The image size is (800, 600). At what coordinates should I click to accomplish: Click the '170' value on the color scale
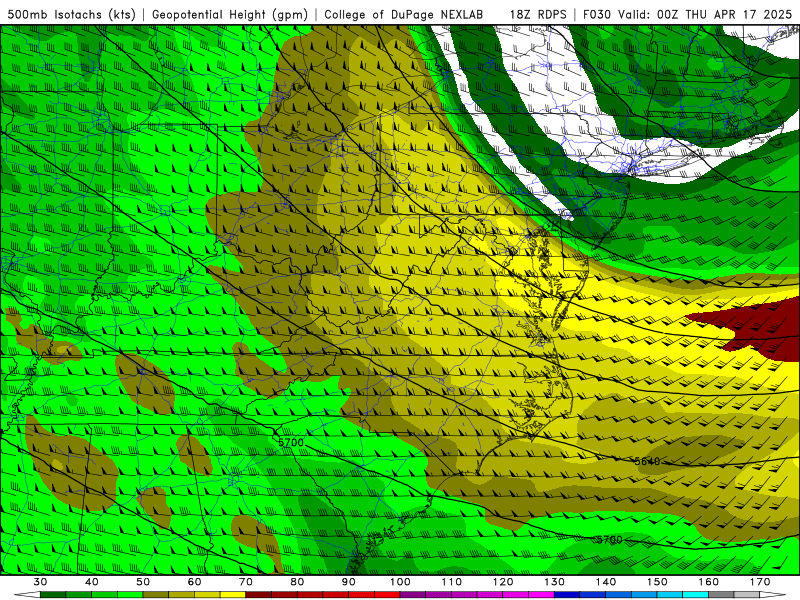tap(760, 582)
